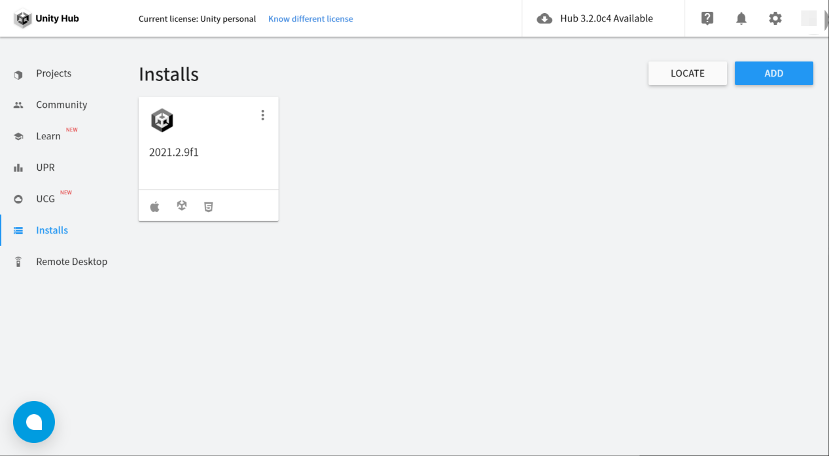Open the three-dot menu for 2021.2.9f1
The height and width of the screenshot is (456, 830).
pyautogui.click(x=263, y=115)
